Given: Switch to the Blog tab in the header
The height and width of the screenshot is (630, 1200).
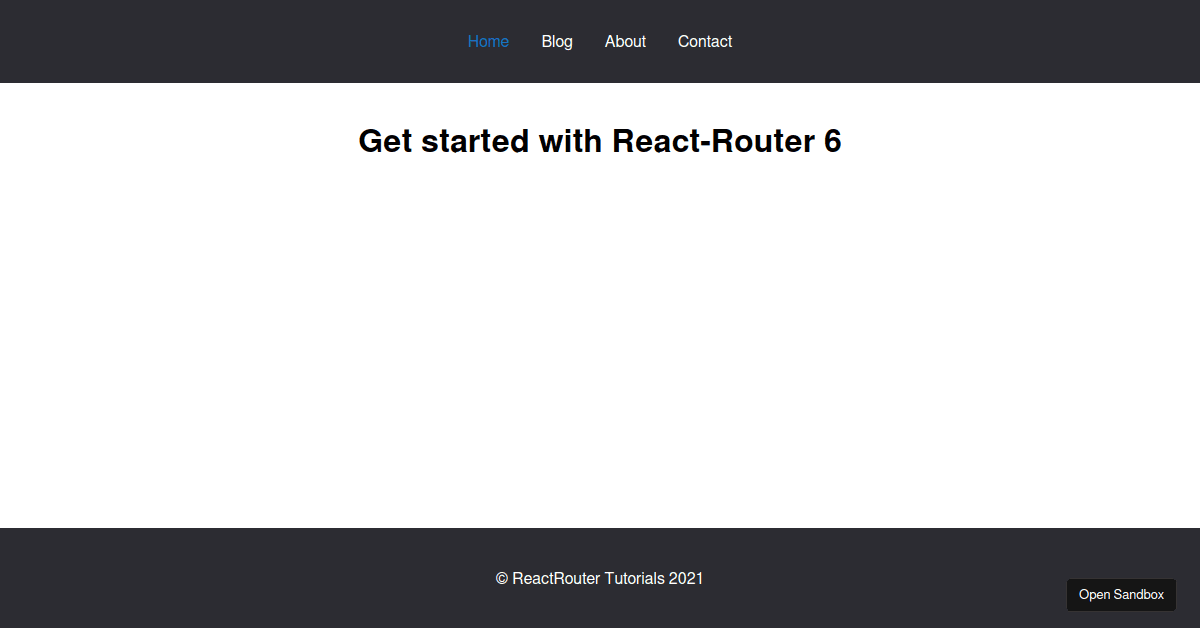Looking at the screenshot, I should [557, 41].
